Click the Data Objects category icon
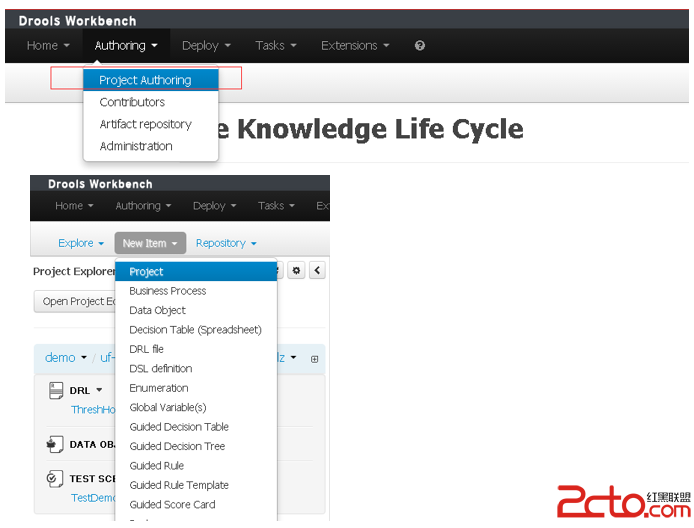 point(55,444)
